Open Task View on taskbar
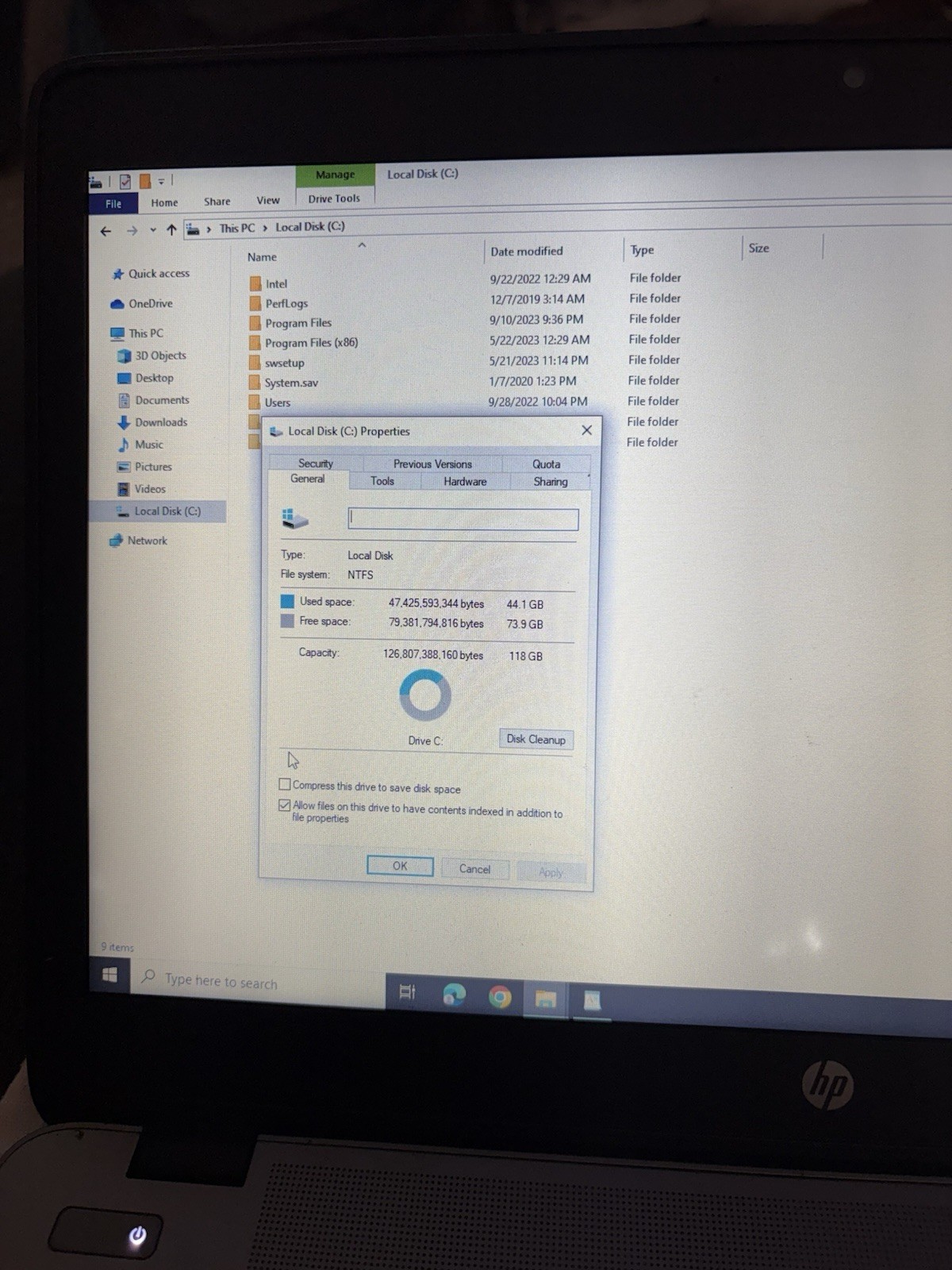The width and height of the screenshot is (952, 1270). click(x=407, y=992)
